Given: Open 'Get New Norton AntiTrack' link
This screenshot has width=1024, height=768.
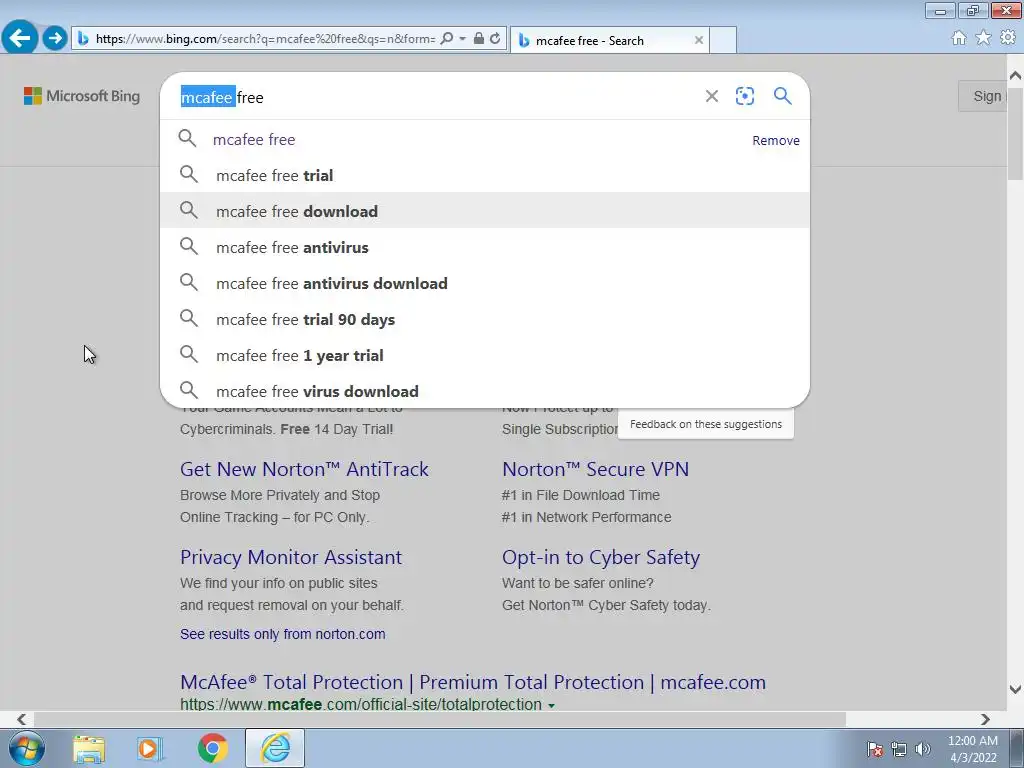Looking at the screenshot, I should pos(304,469).
